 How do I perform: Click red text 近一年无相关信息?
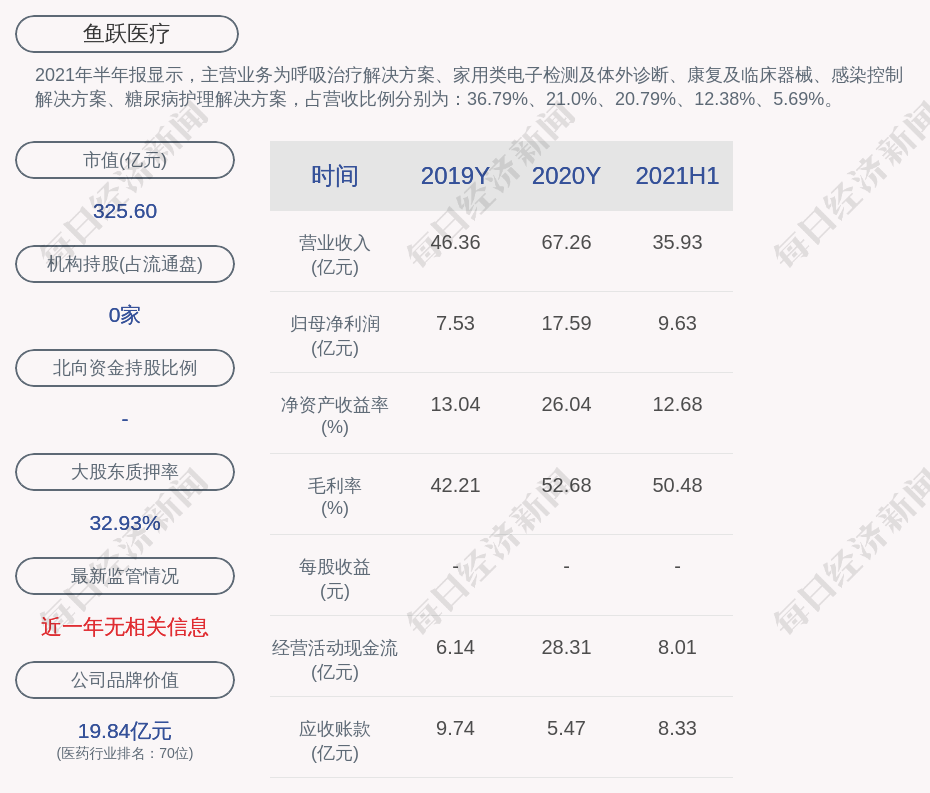click(125, 627)
